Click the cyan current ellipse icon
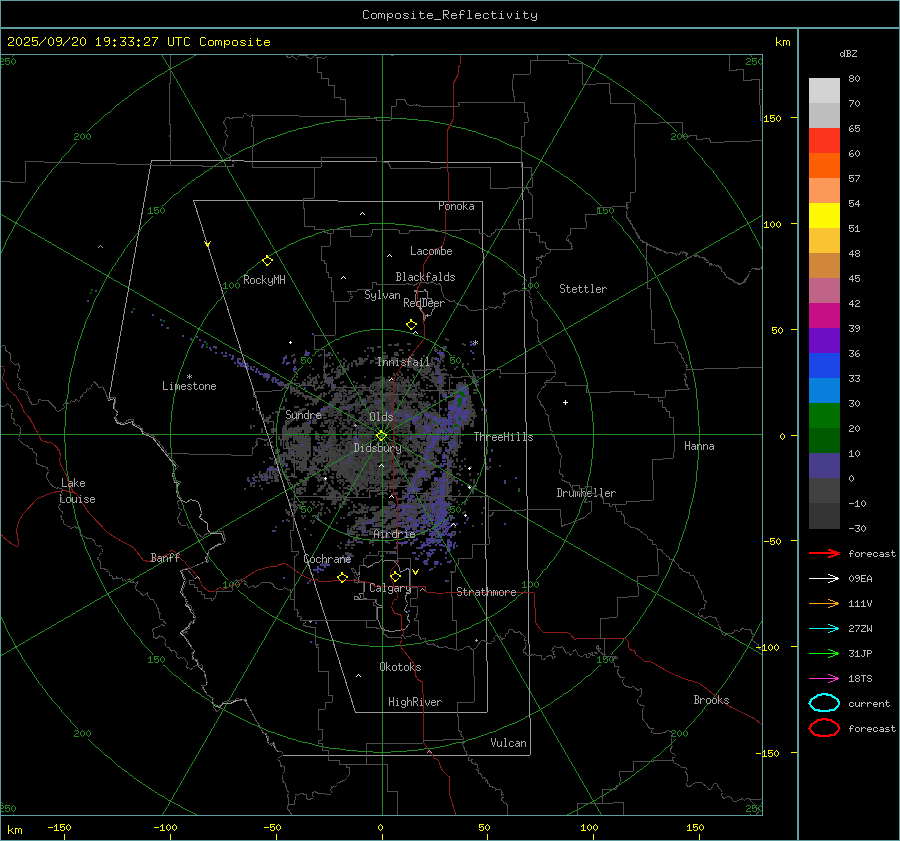This screenshot has height=841, width=900. click(x=824, y=703)
